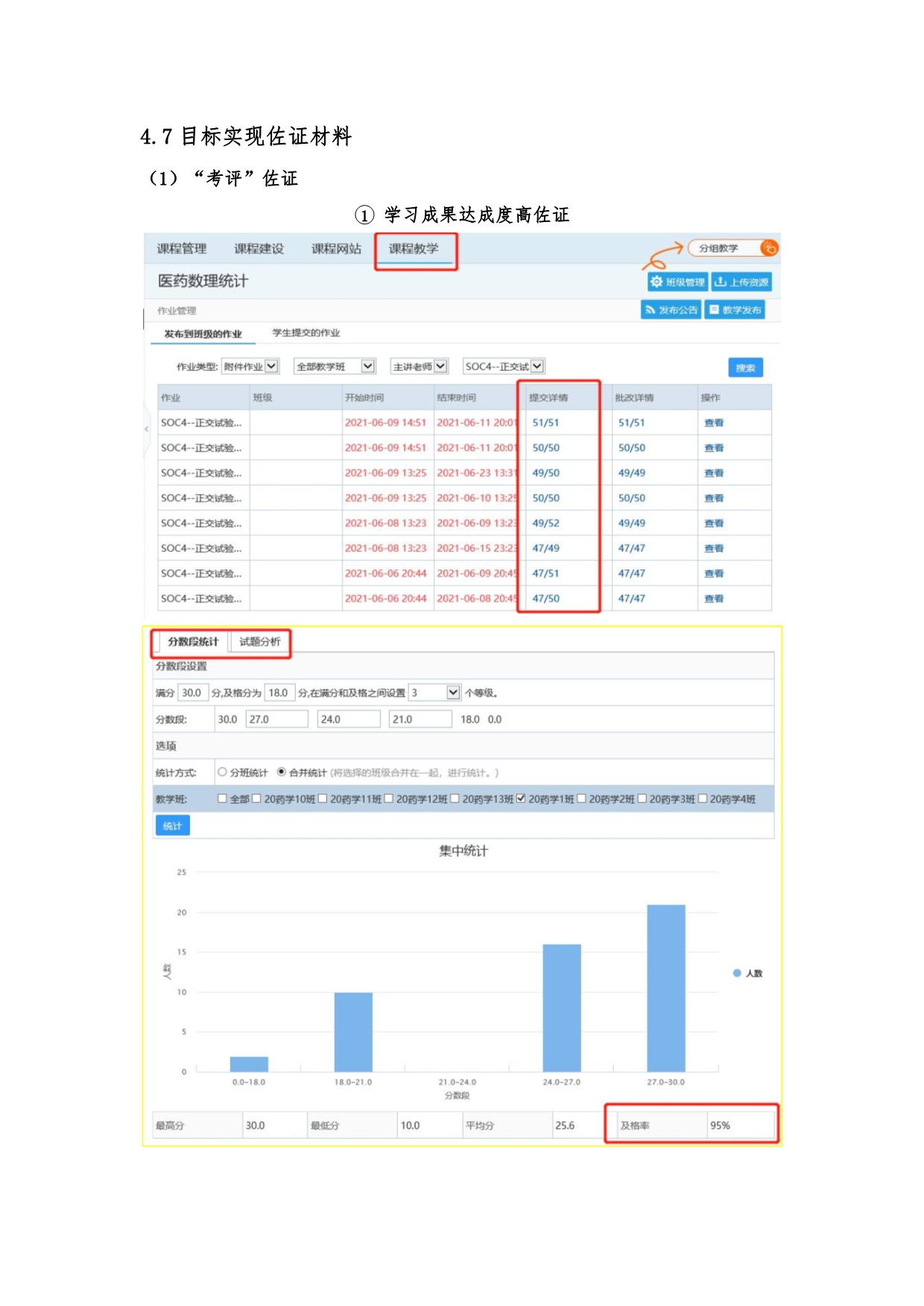
Task: Check the 全部 classes checkbox
Action: click(x=222, y=799)
